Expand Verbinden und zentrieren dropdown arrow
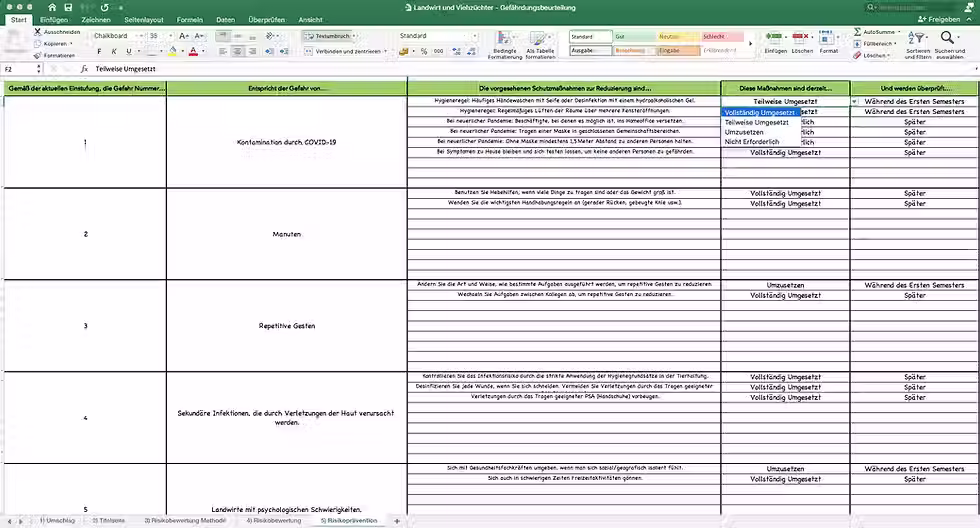Screen dimensions: 980x528 pyautogui.click(x=386, y=51)
